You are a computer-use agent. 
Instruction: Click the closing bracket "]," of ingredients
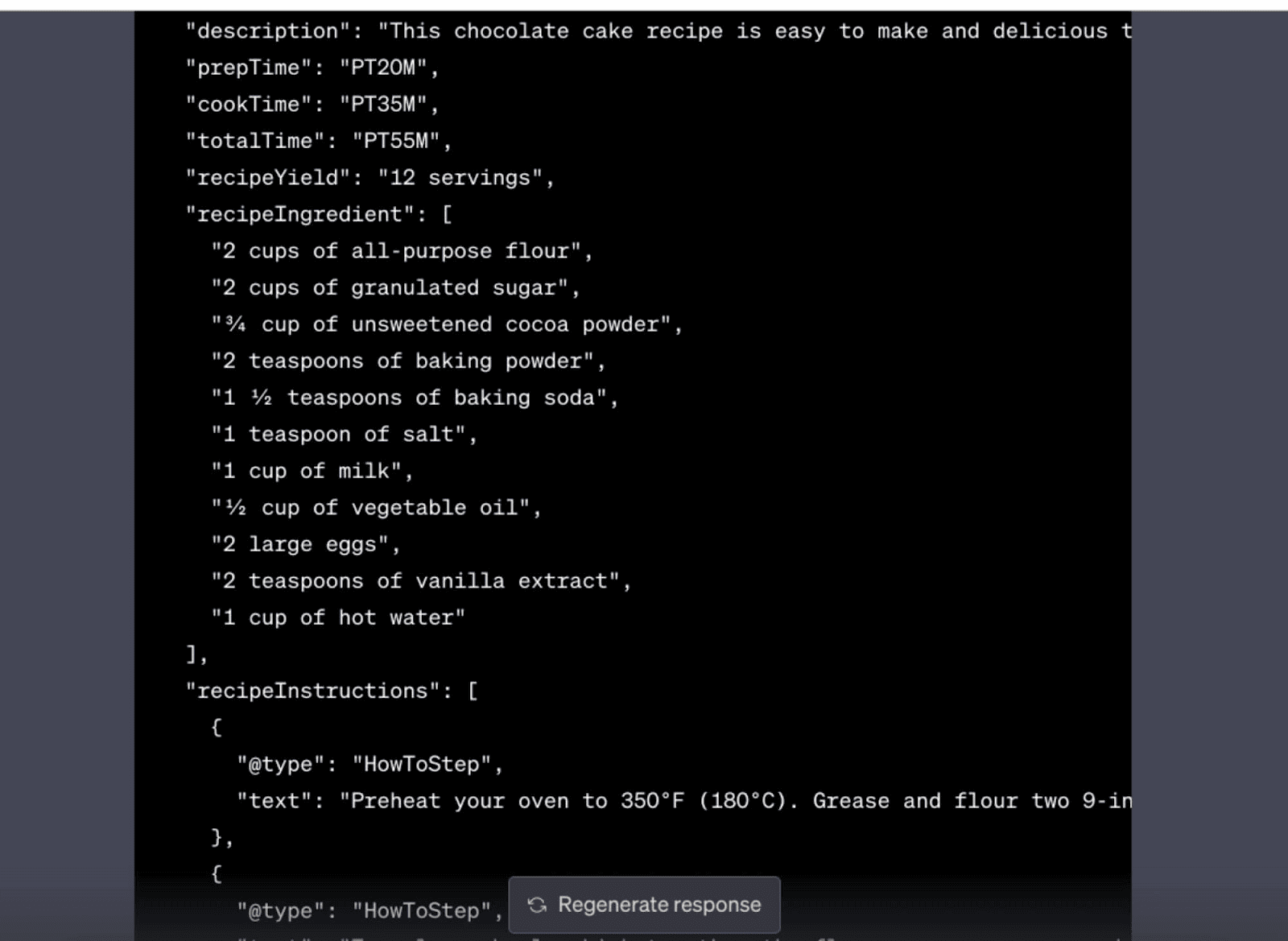pyautogui.click(x=197, y=654)
